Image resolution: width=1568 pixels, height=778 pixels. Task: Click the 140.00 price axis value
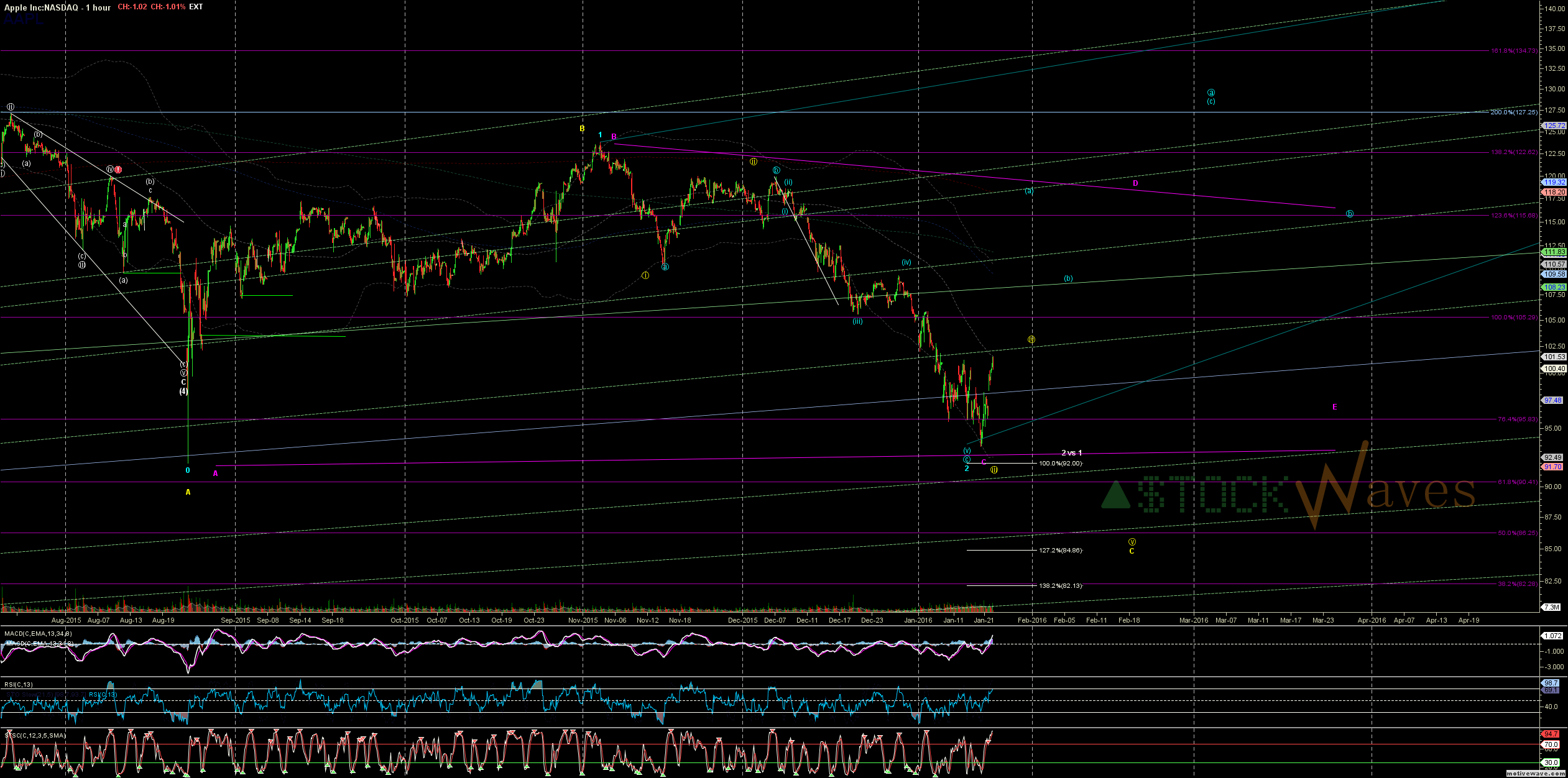[x=1555, y=9]
